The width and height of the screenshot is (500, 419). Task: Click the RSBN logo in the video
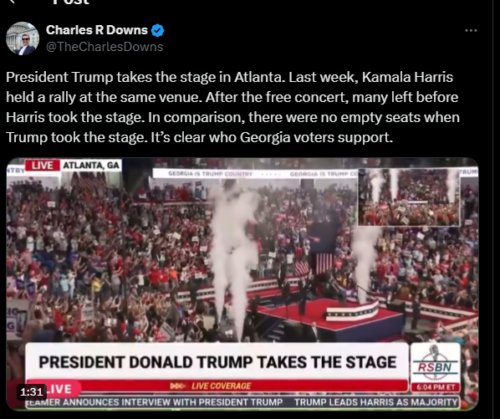click(435, 363)
